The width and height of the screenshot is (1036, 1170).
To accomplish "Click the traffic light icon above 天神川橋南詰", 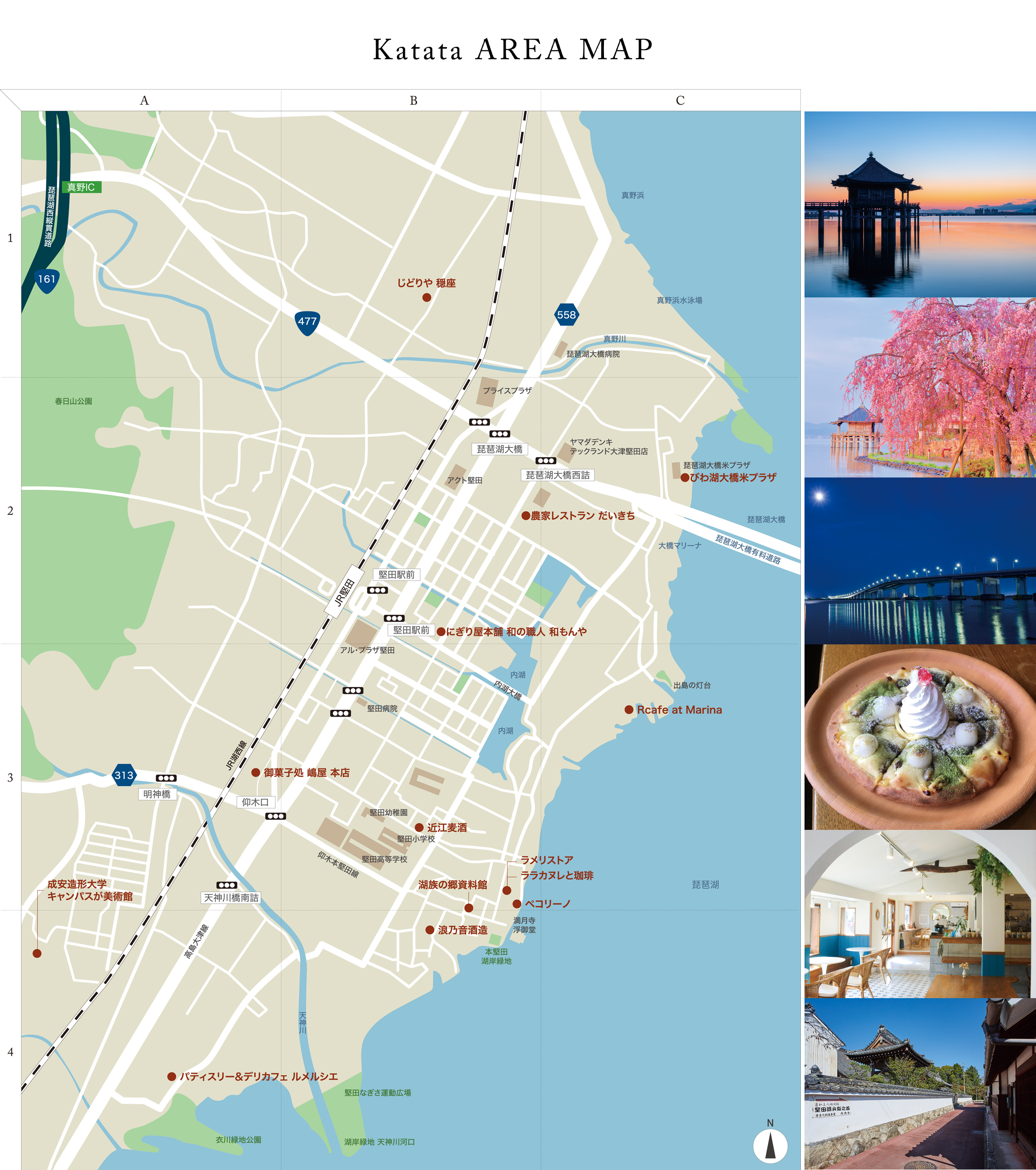I will click(226, 885).
